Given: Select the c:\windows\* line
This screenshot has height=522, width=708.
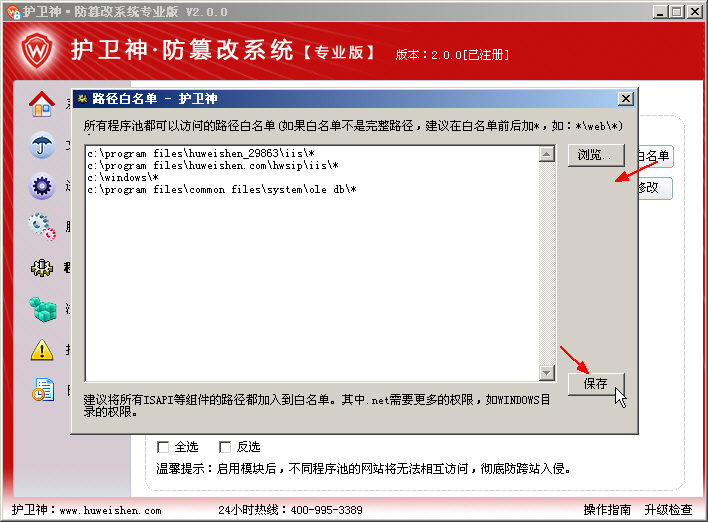Looking at the screenshot, I should 123,178.
